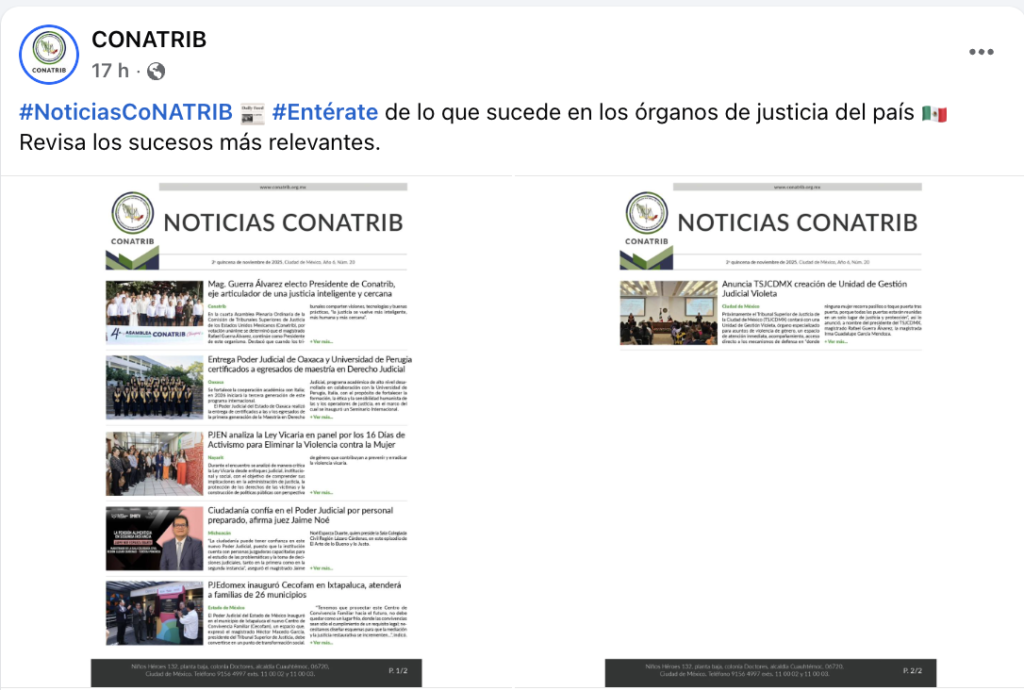Follow the #Entérate hashtag link
The width and height of the screenshot is (1024, 690).
pyautogui.click(x=325, y=112)
